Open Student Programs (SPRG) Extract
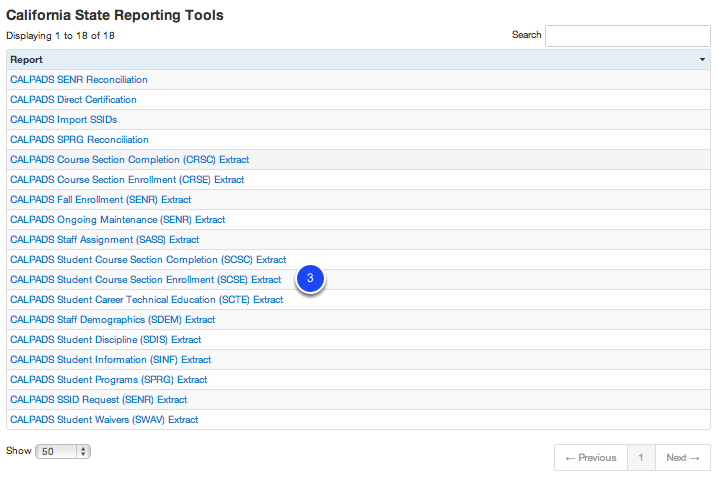This screenshot has width=717, height=478. [x=108, y=380]
